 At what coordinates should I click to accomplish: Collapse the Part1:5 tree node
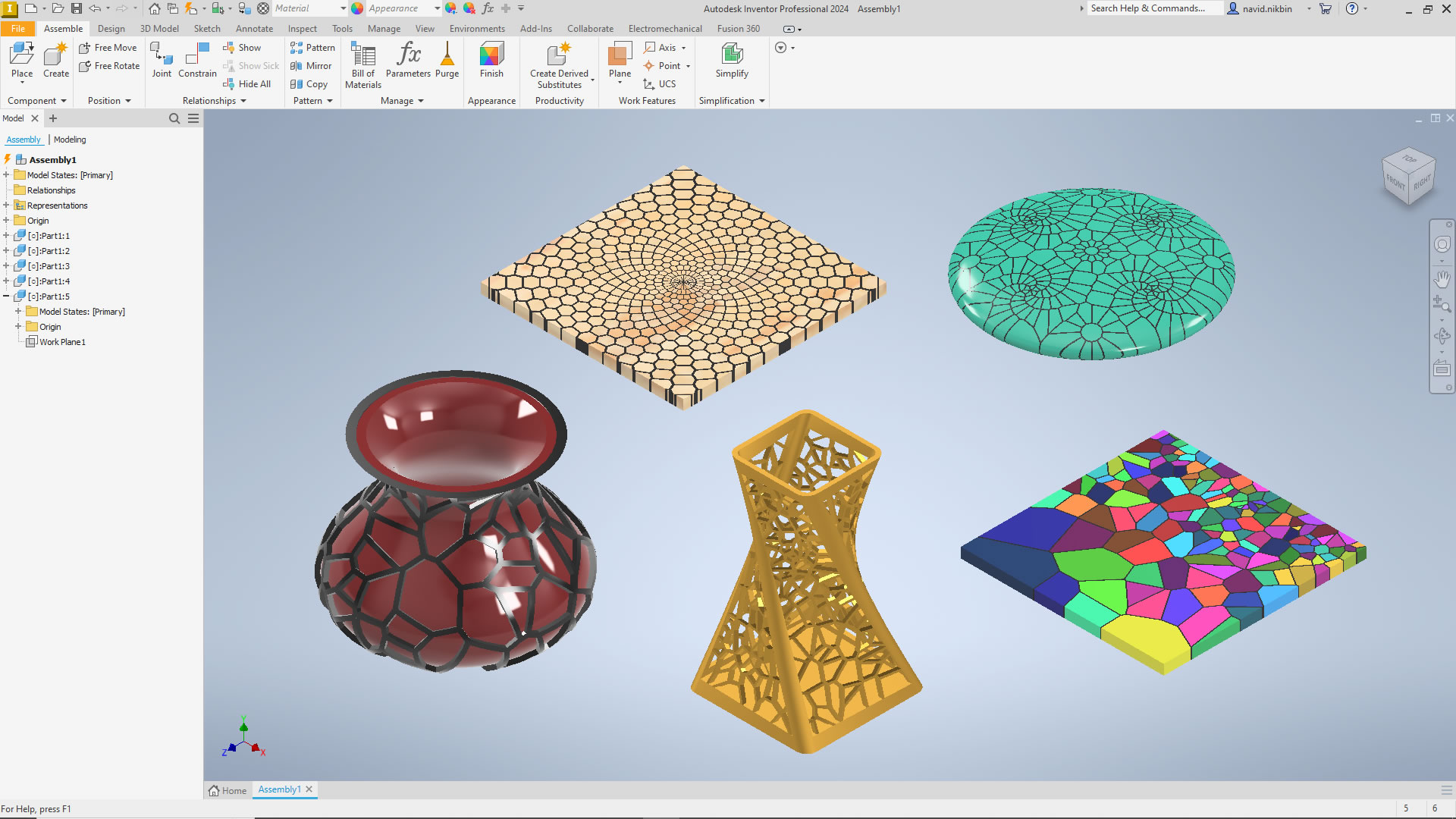click(x=6, y=297)
